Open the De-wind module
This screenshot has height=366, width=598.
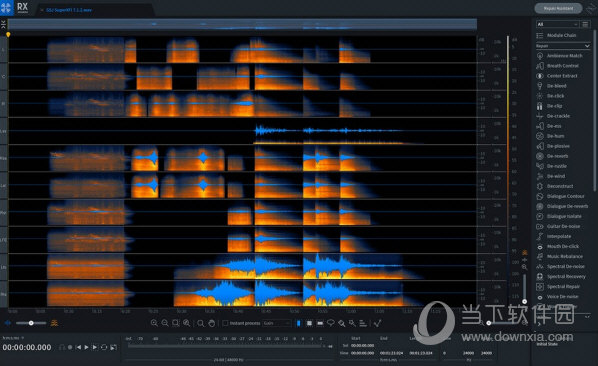551,176
